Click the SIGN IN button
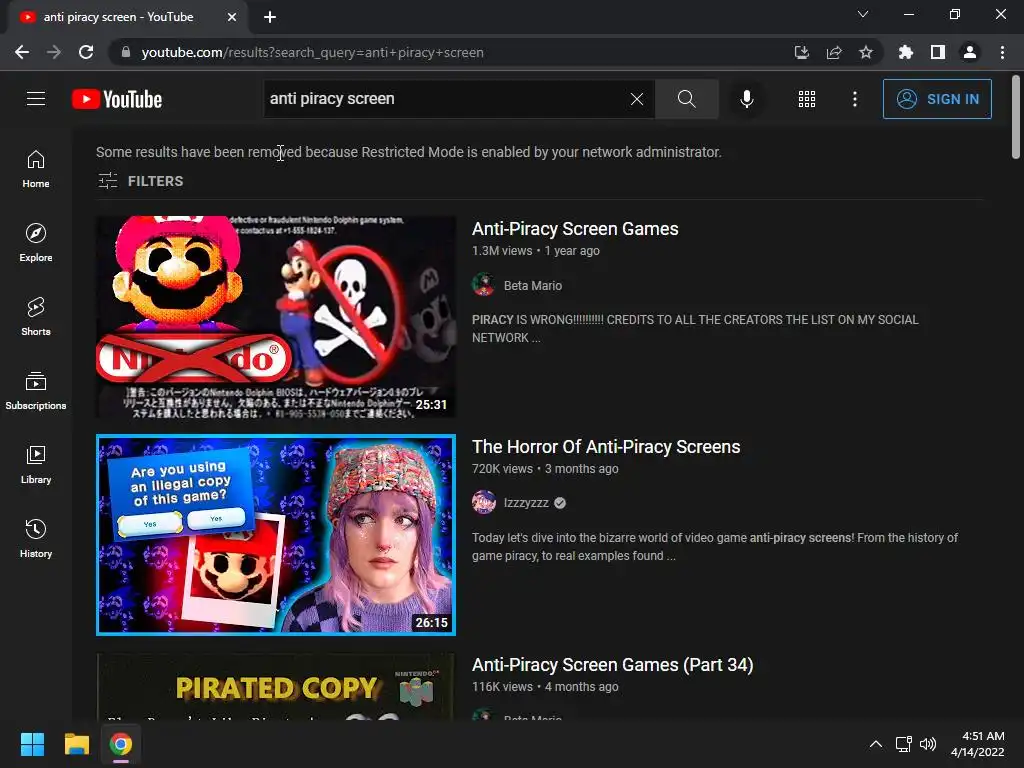This screenshot has width=1024, height=768. (x=937, y=99)
